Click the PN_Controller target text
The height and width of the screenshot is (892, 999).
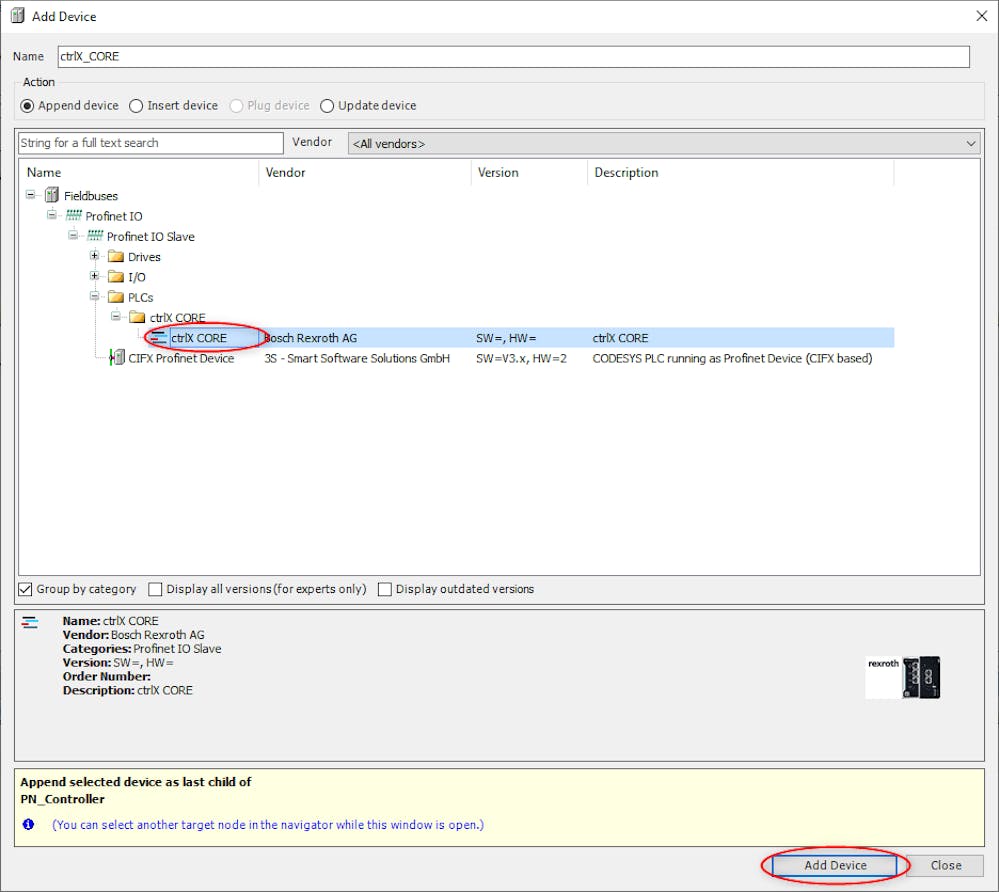click(62, 799)
